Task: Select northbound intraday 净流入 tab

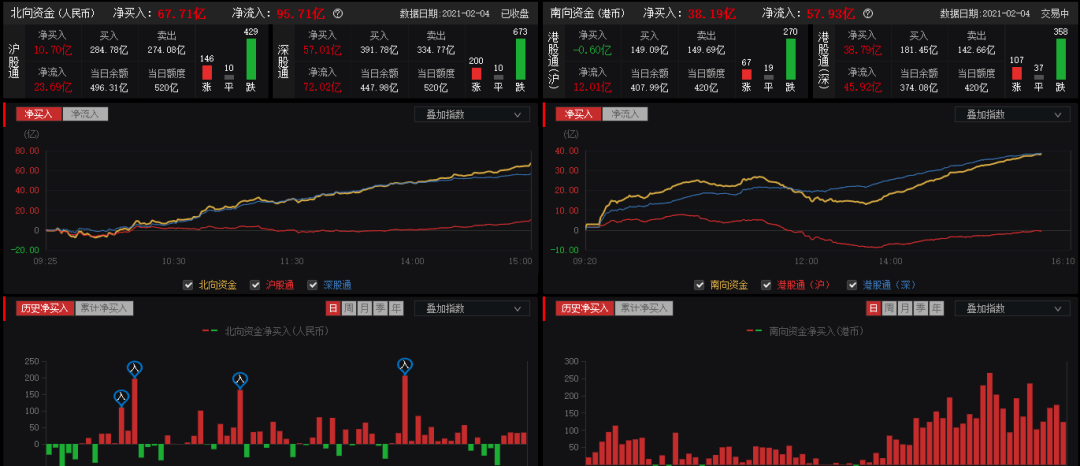Action: tap(85, 115)
